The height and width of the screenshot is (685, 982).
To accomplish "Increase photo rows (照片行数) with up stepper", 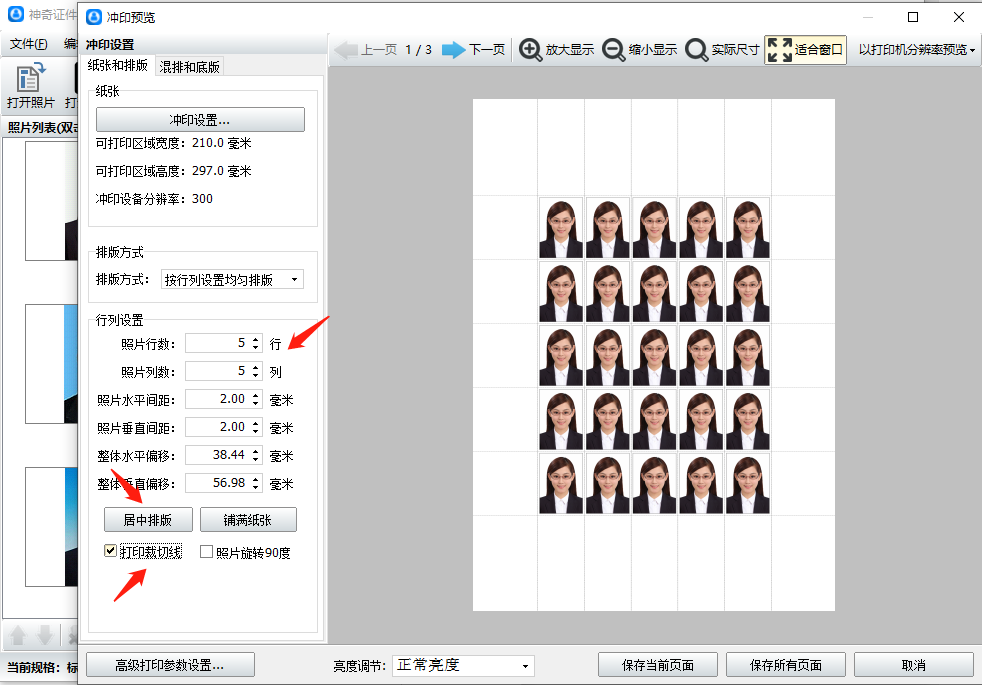I will [x=255, y=340].
